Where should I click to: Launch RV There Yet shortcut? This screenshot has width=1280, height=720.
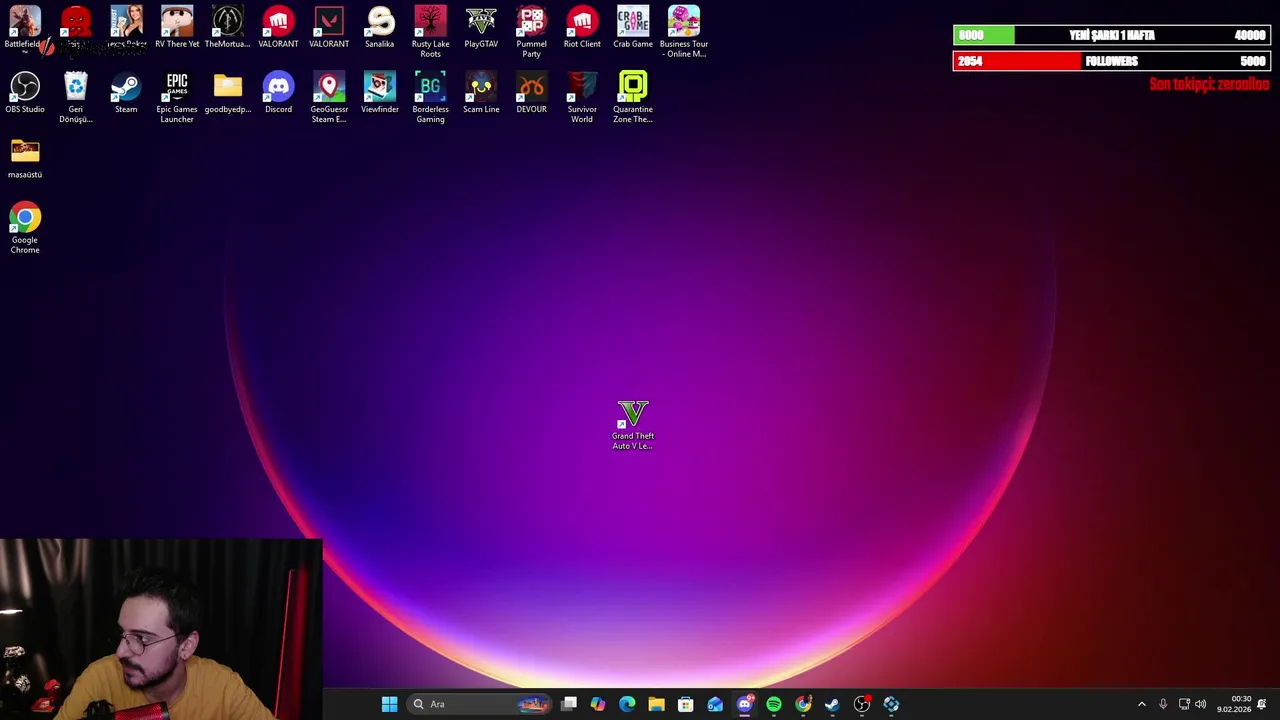tap(177, 28)
